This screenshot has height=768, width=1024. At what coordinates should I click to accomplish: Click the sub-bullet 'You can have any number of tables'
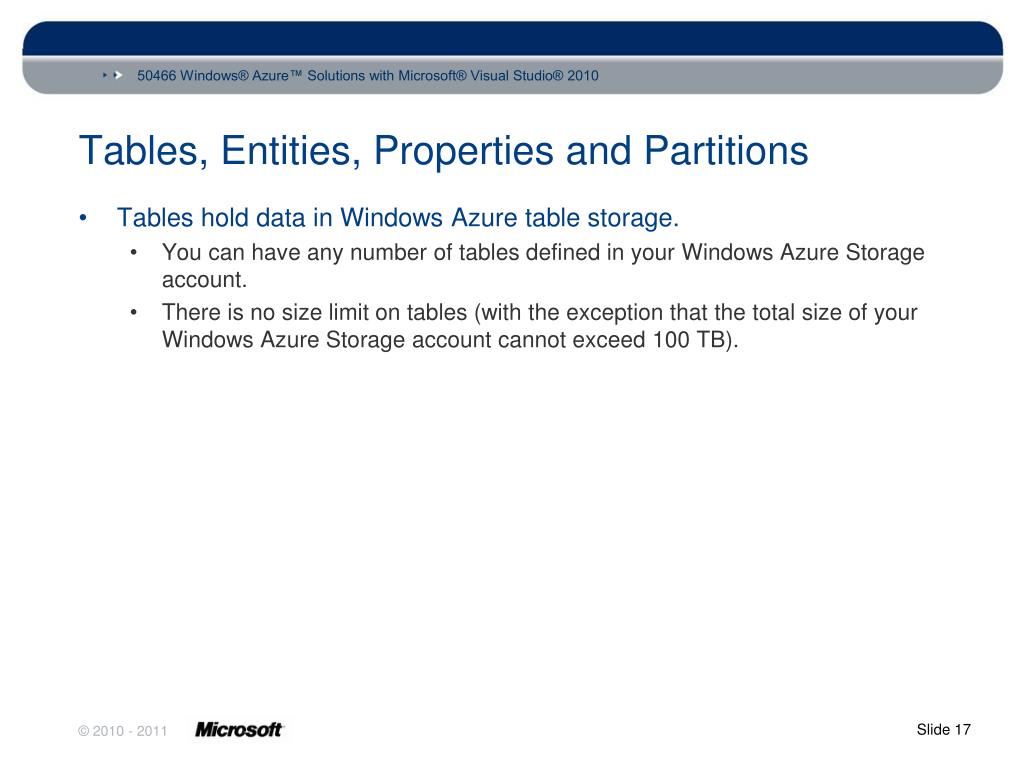click(543, 266)
